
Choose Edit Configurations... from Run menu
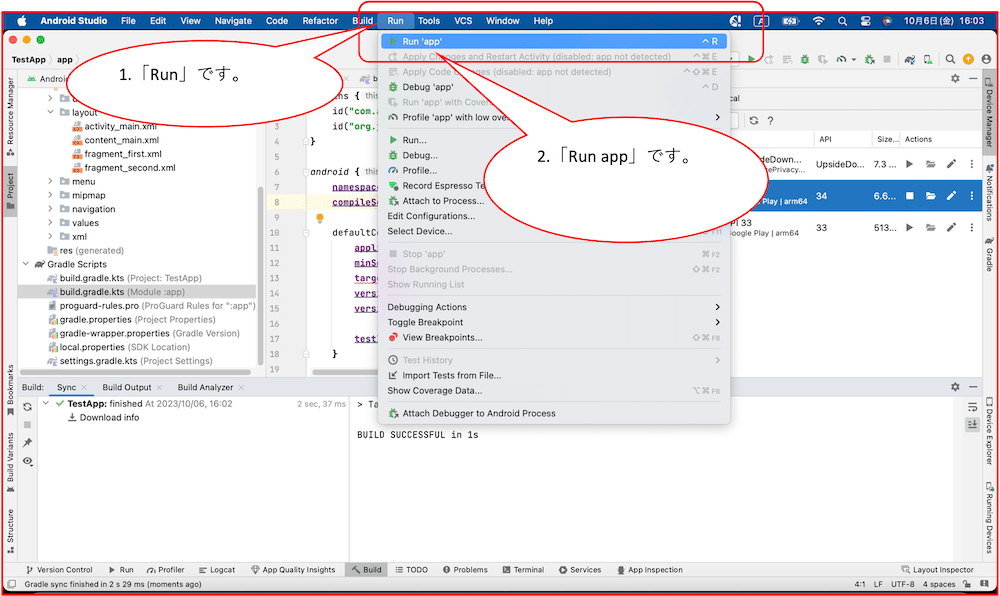[x=554, y=216]
